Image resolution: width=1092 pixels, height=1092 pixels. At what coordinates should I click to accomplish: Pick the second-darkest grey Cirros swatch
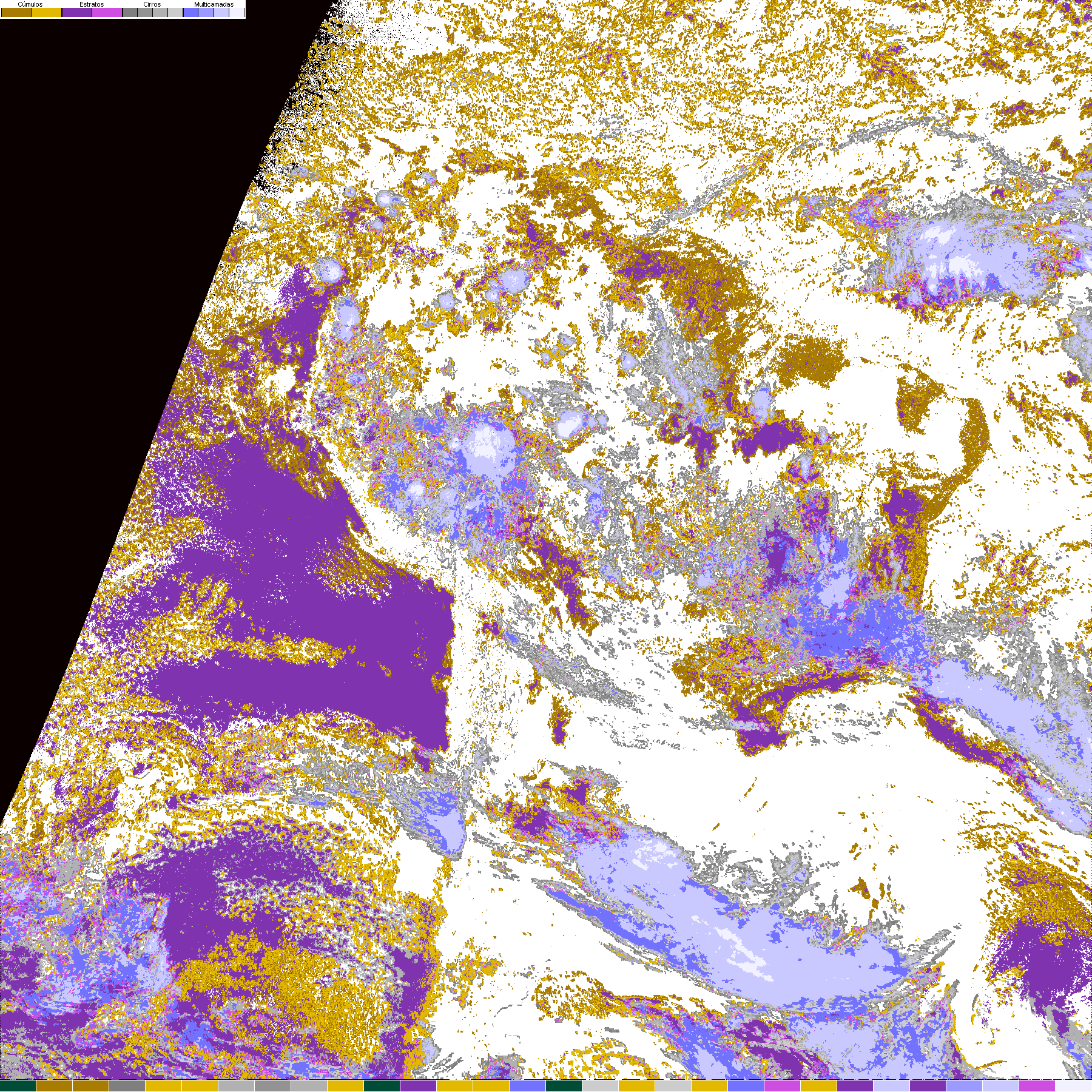point(145,12)
